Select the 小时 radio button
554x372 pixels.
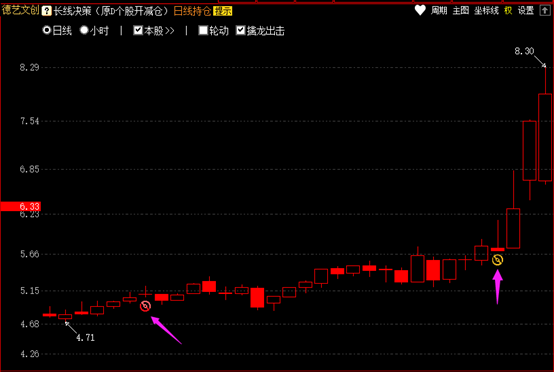(84, 30)
